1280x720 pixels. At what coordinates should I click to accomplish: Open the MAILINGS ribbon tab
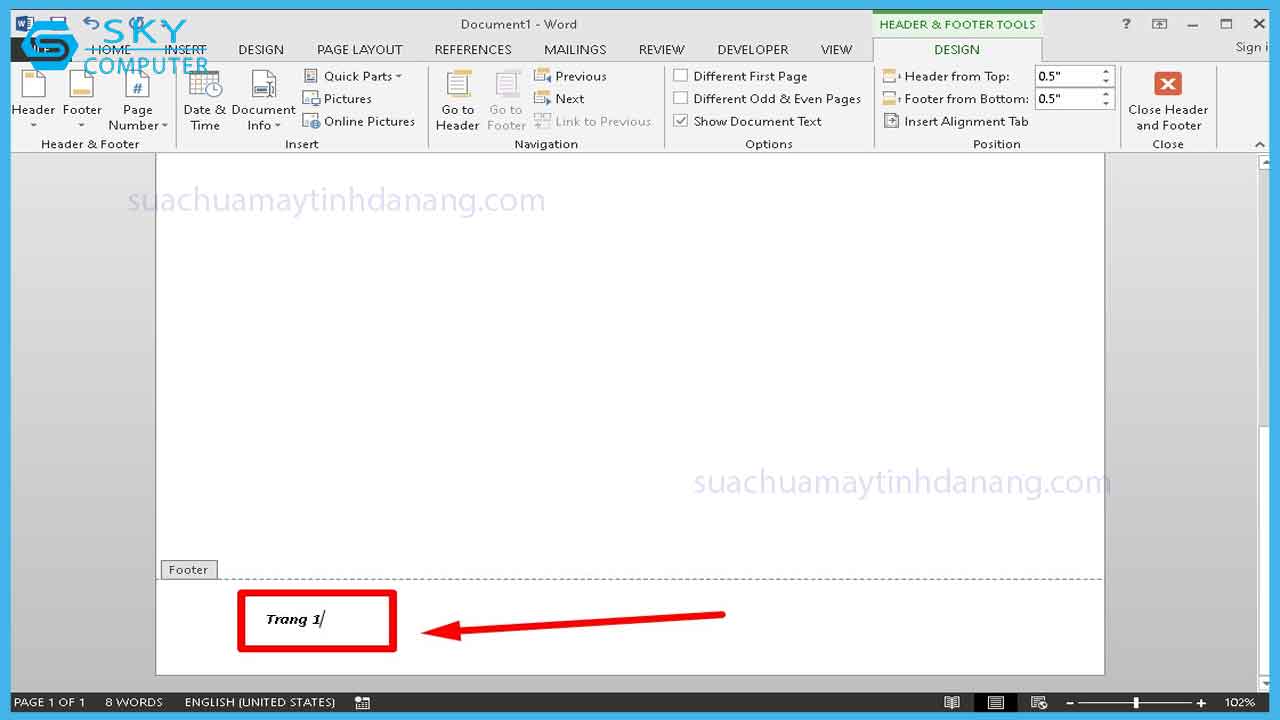(x=575, y=49)
